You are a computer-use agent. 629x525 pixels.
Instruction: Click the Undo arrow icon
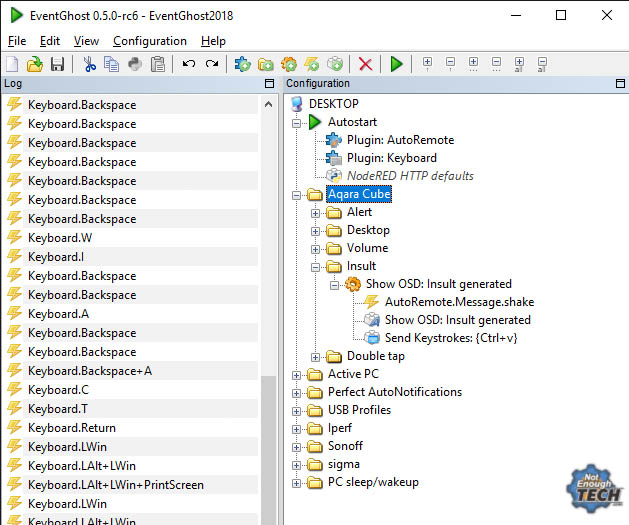tap(188, 64)
